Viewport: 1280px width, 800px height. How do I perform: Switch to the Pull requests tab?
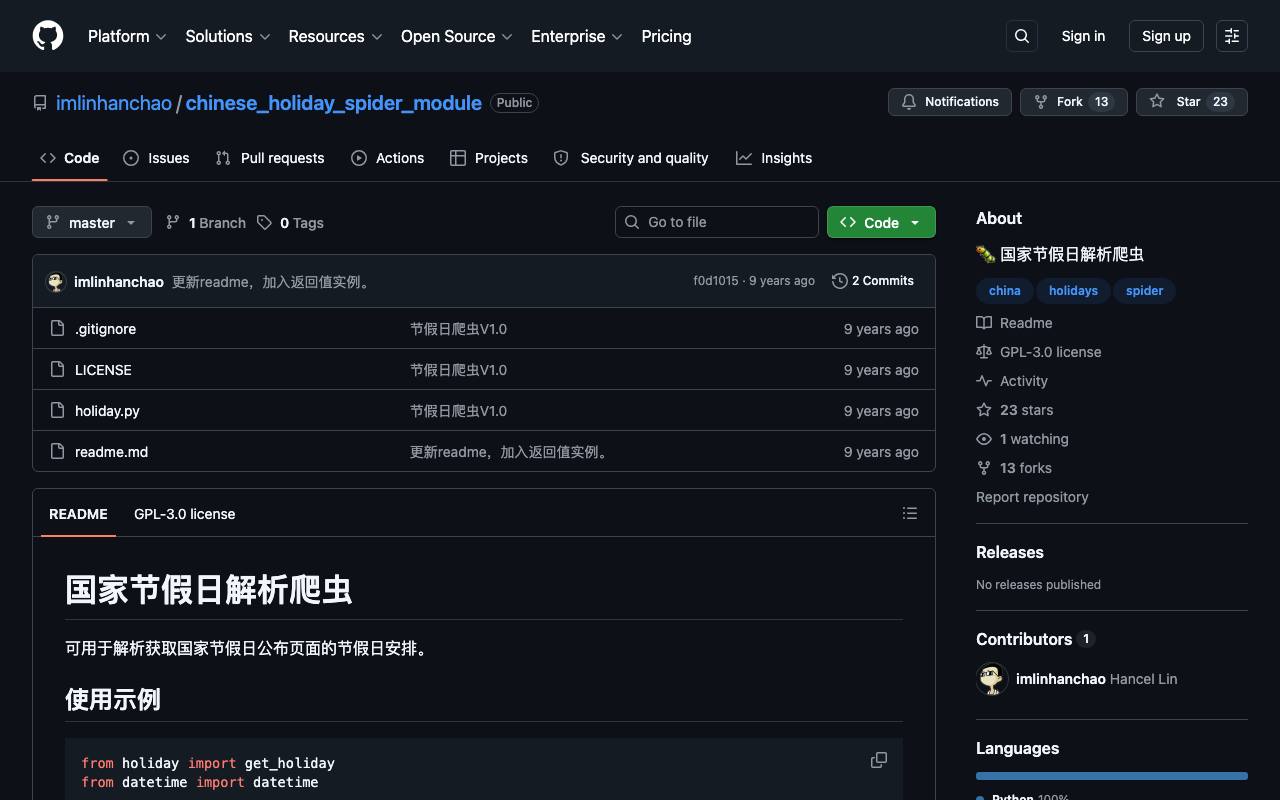pyautogui.click(x=270, y=158)
